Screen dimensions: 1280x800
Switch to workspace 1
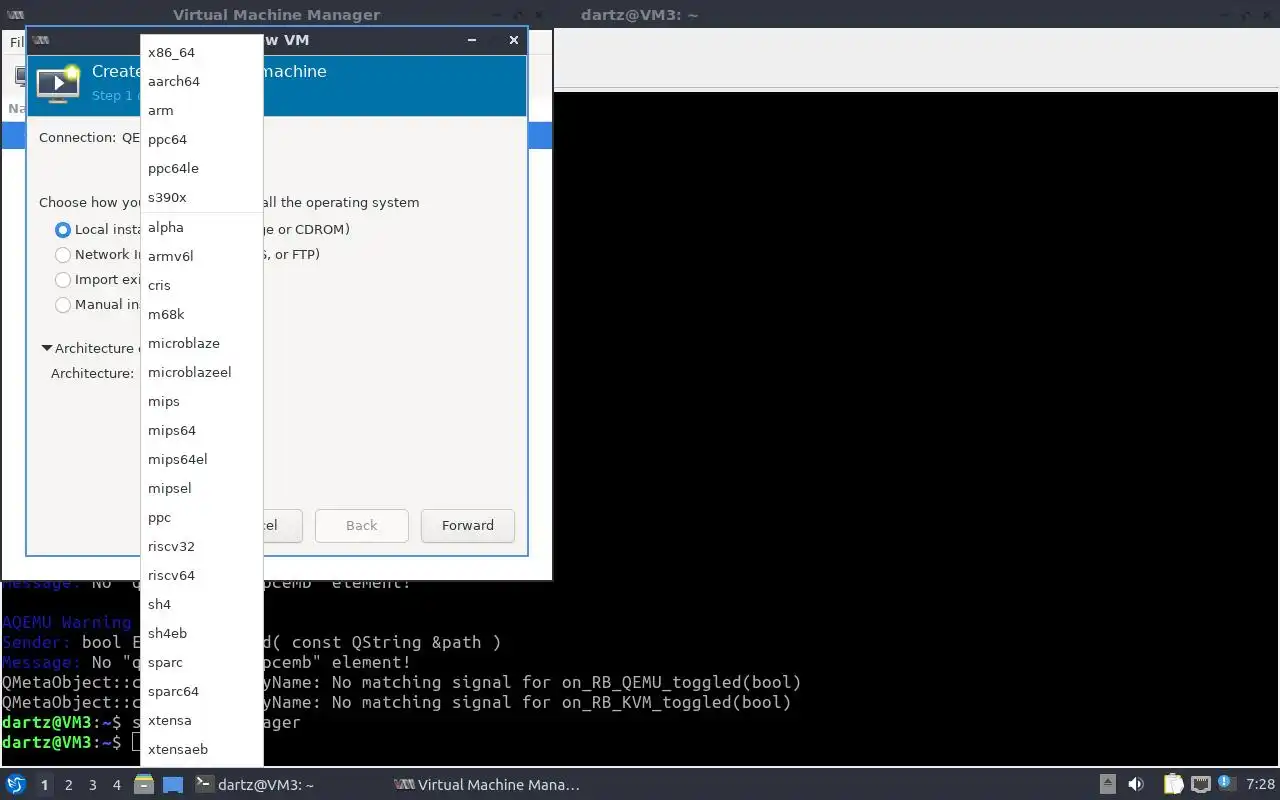click(x=44, y=785)
